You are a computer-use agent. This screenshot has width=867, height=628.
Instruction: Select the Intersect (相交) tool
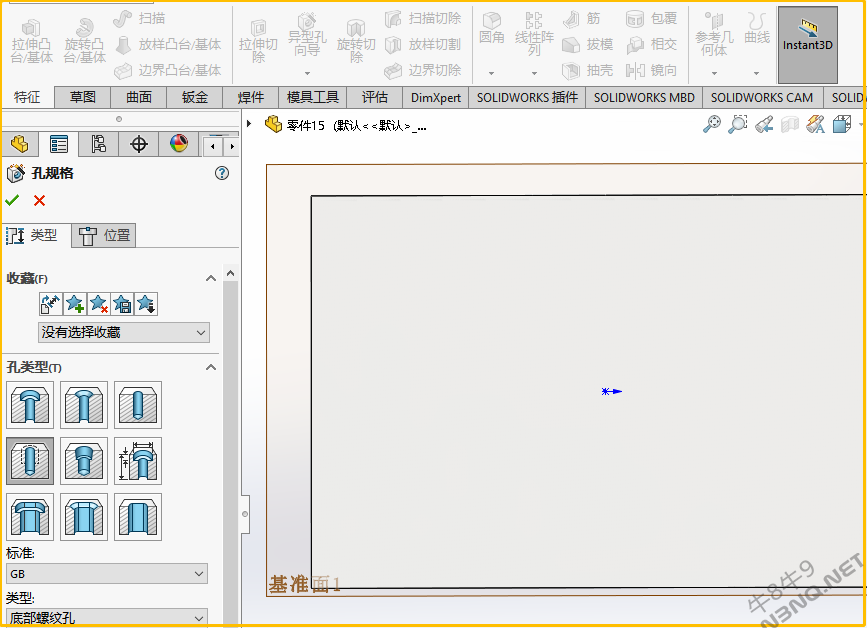click(x=651, y=44)
